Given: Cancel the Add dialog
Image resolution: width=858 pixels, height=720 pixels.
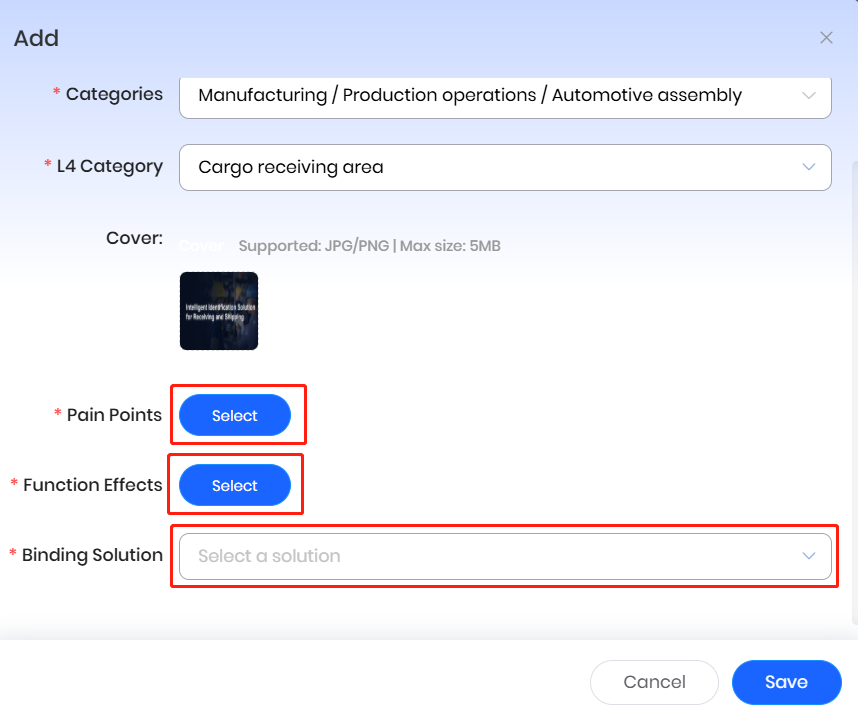Looking at the screenshot, I should tap(654, 682).
